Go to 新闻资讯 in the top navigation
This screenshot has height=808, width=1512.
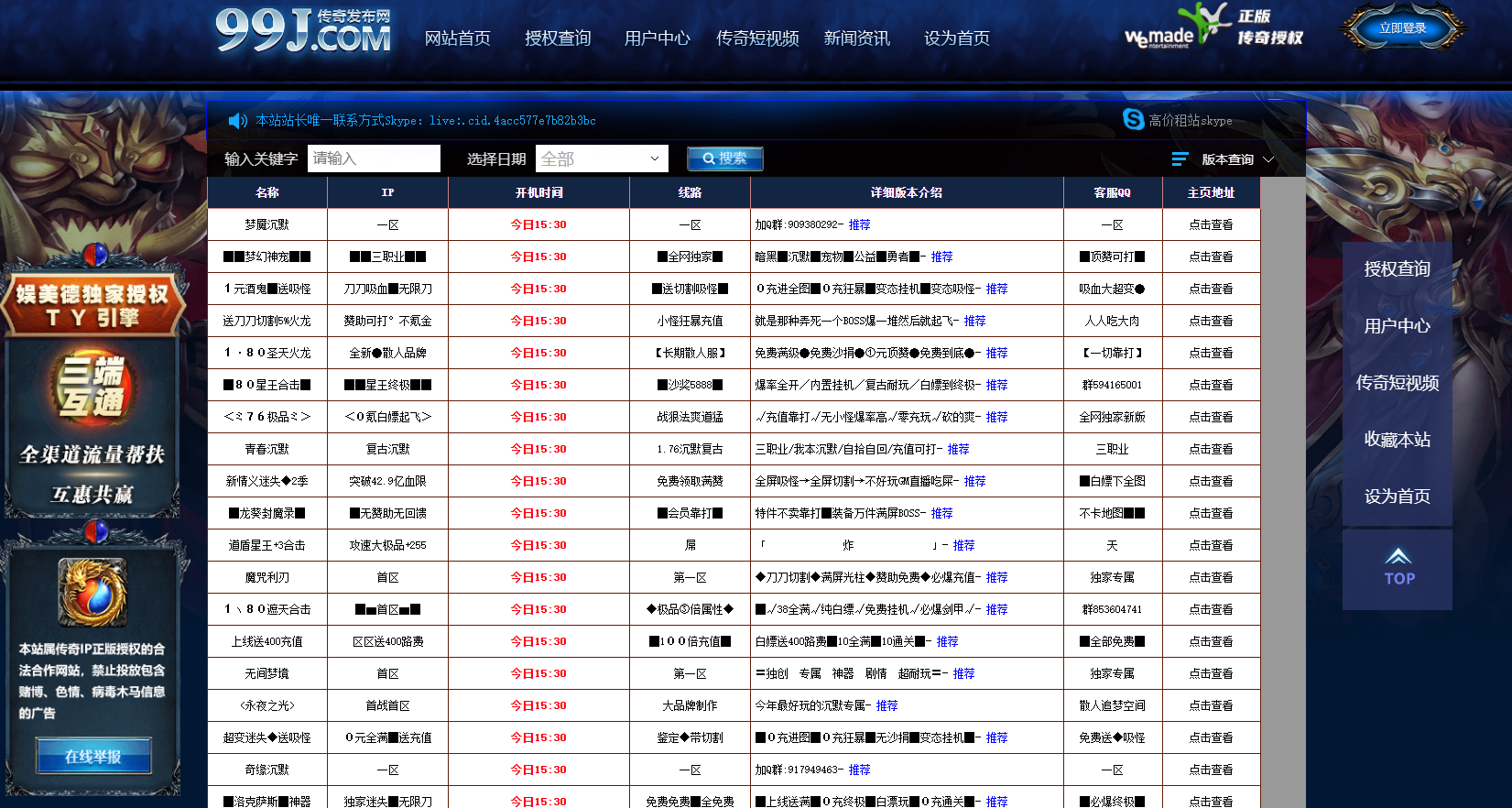click(856, 38)
